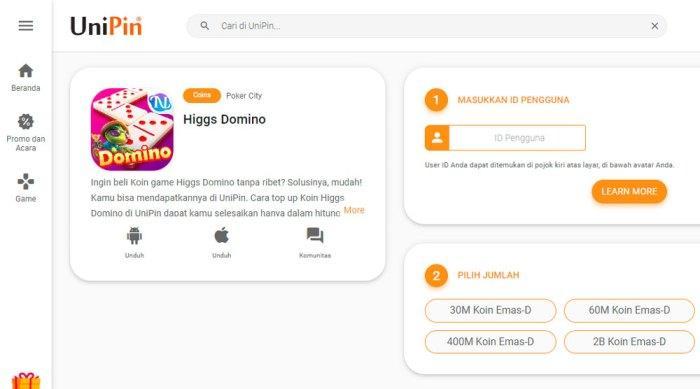
Task: Click the orange Coins tag
Action: [202, 95]
